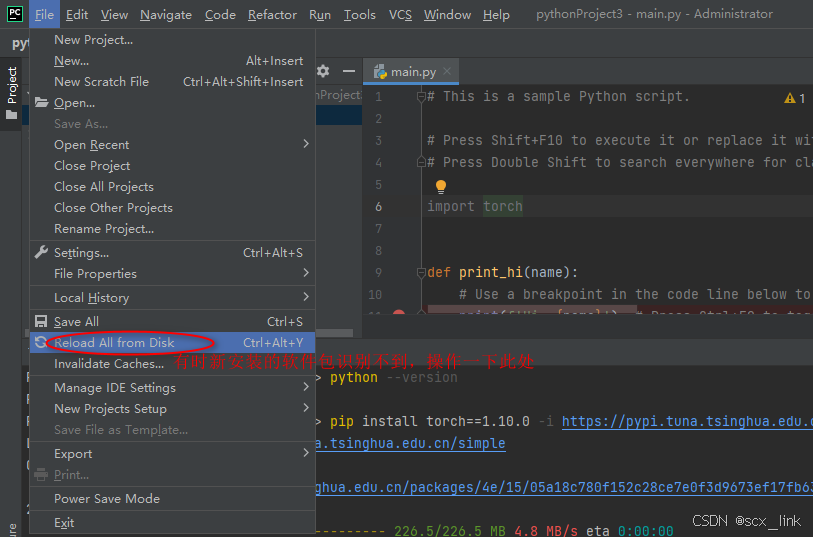Click the Save All floppy disk icon
The height and width of the screenshot is (537, 813).
point(41,321)
